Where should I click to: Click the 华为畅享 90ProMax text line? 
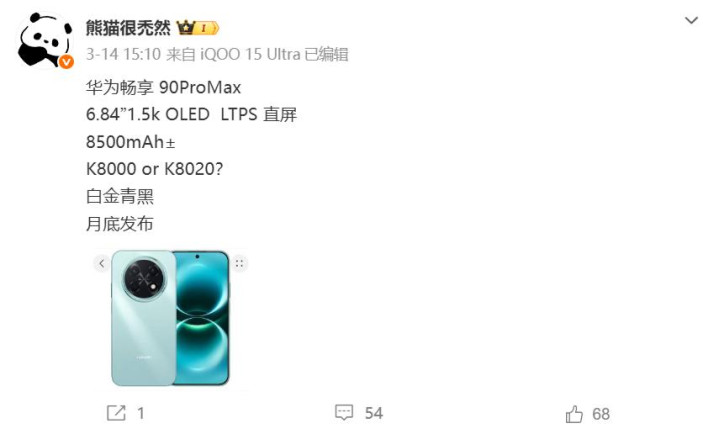point(163,87)
